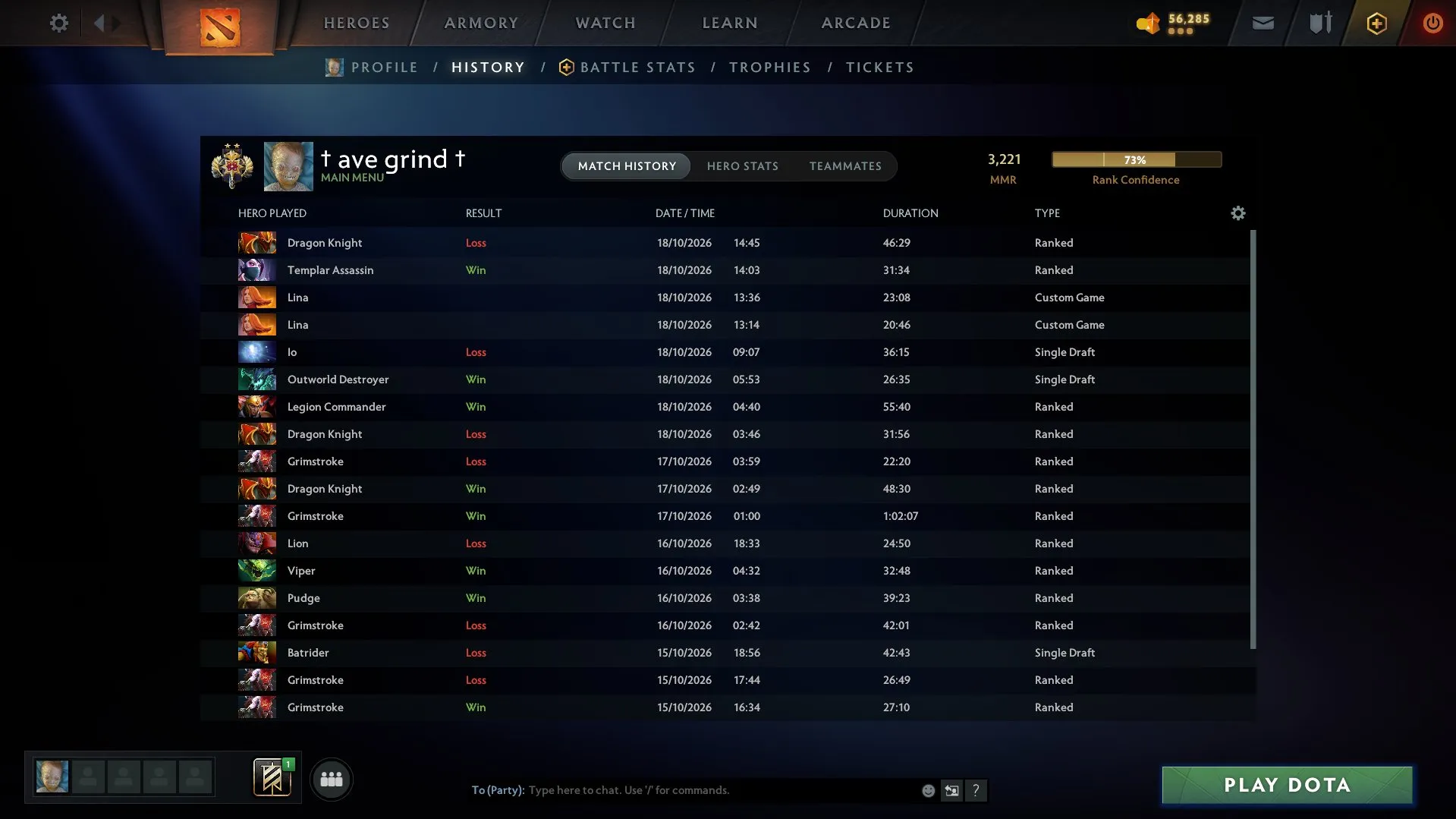Select the Hero Stats toggle
Image resolution: width=1456 pixels, height=819 pixels.
pos(743,166)
